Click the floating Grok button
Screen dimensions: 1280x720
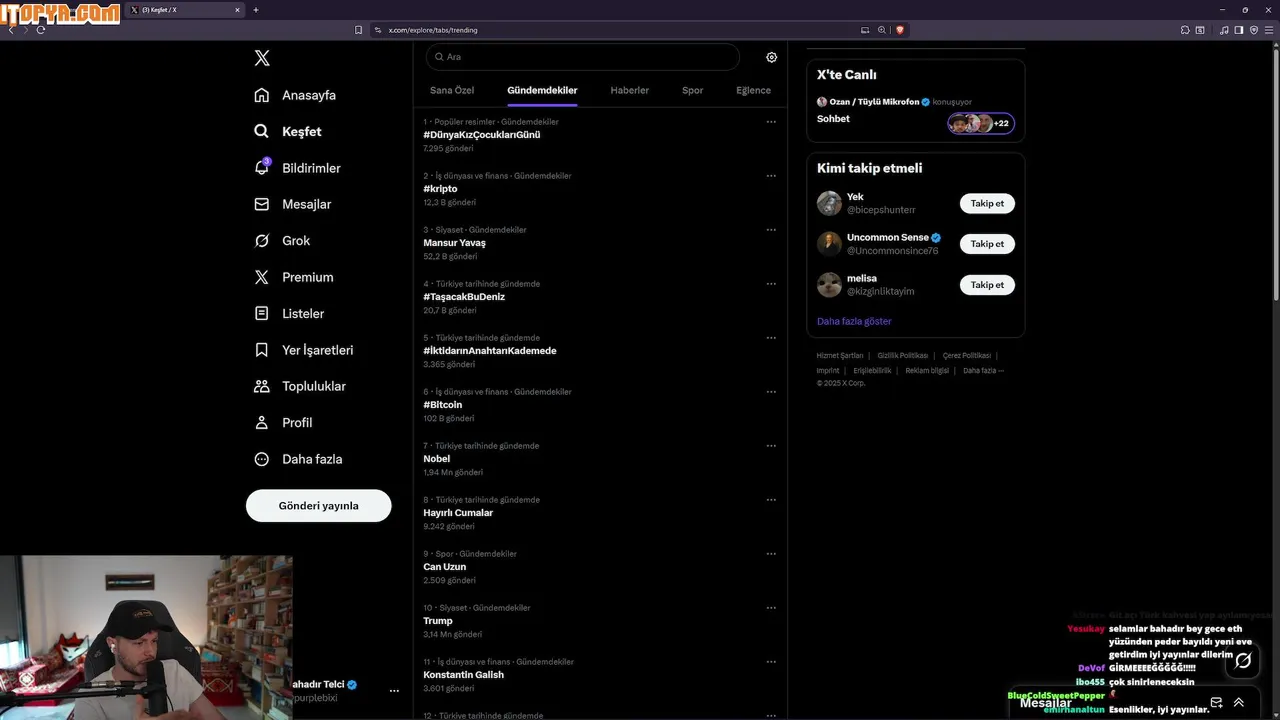tap(1243, 660)
